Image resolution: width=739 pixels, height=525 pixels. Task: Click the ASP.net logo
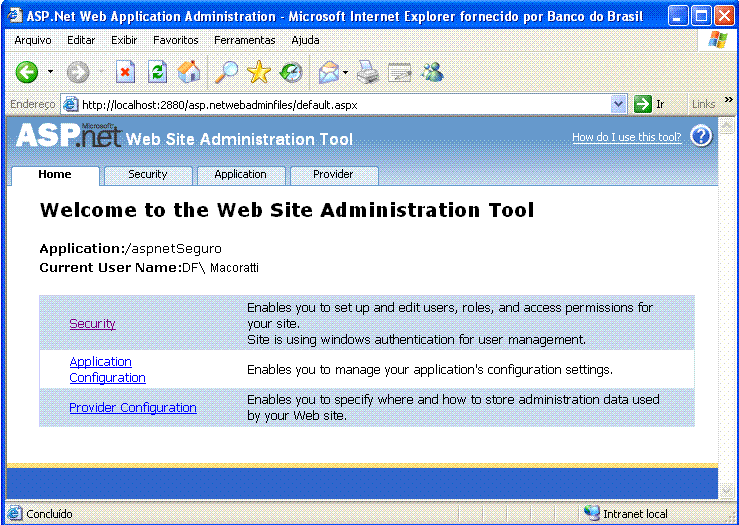pyautogui.click(x=69, y=135)
